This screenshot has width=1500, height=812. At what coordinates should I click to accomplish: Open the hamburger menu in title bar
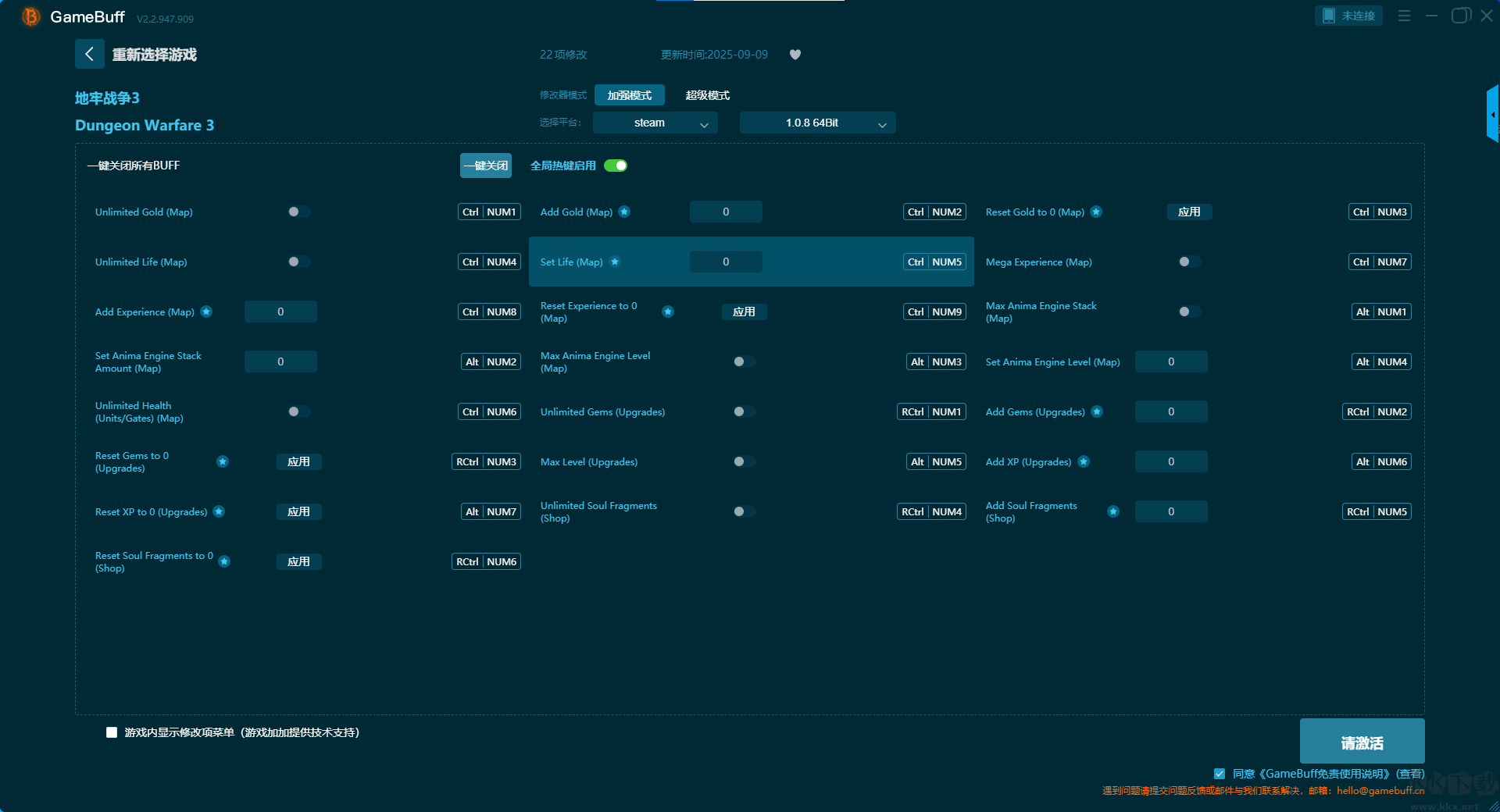1404,16
